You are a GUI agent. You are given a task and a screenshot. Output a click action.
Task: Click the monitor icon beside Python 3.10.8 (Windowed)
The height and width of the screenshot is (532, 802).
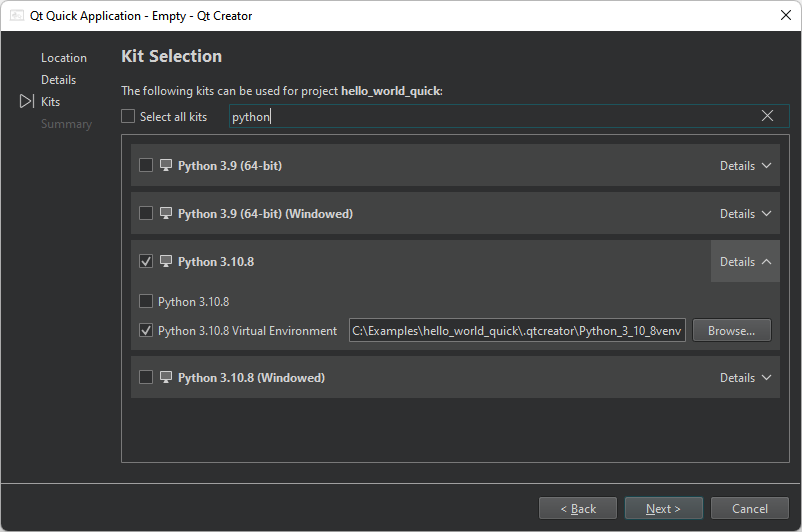pos(166,377)
